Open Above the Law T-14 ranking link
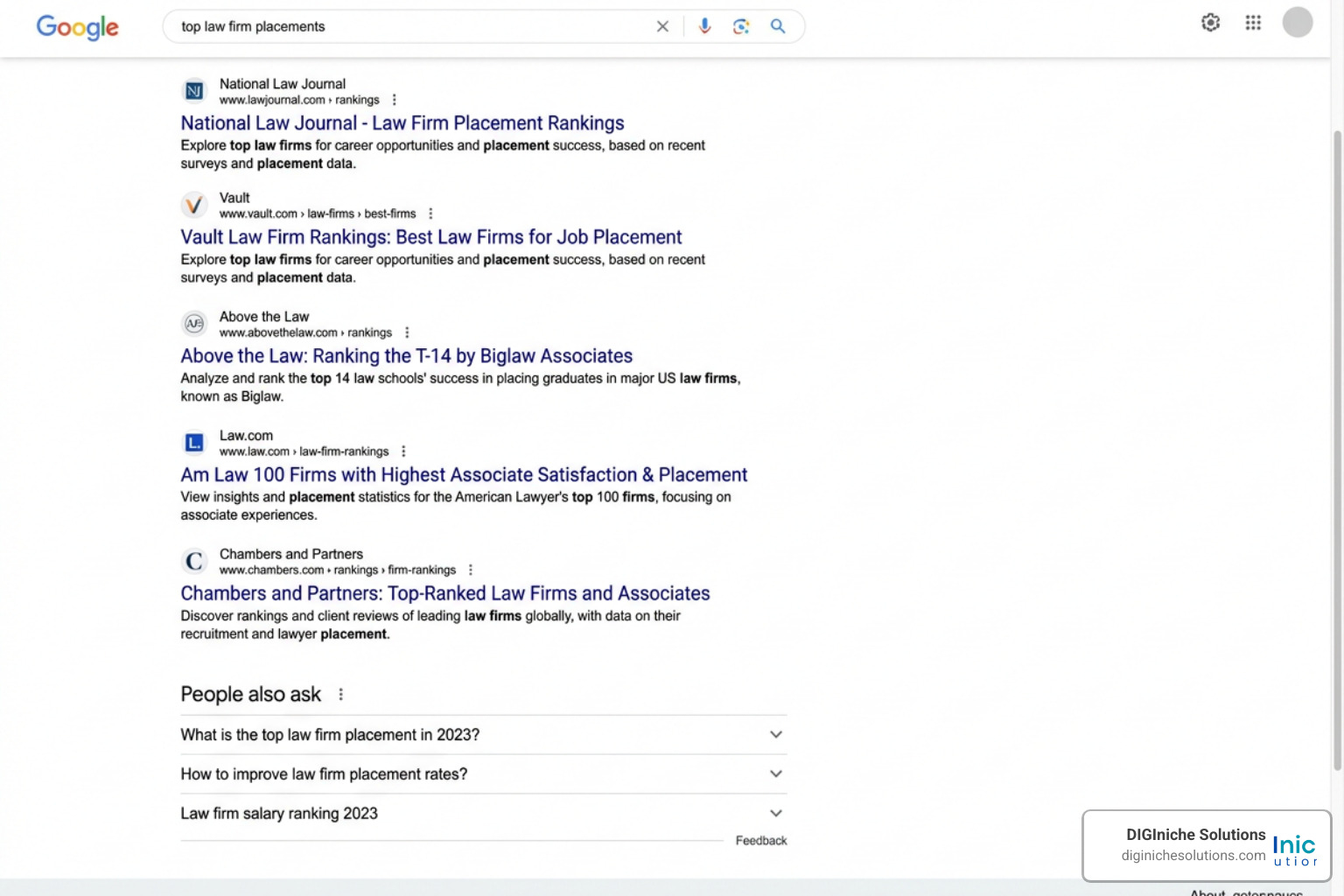Screen dimensions: 1344x896 (407, 356)
